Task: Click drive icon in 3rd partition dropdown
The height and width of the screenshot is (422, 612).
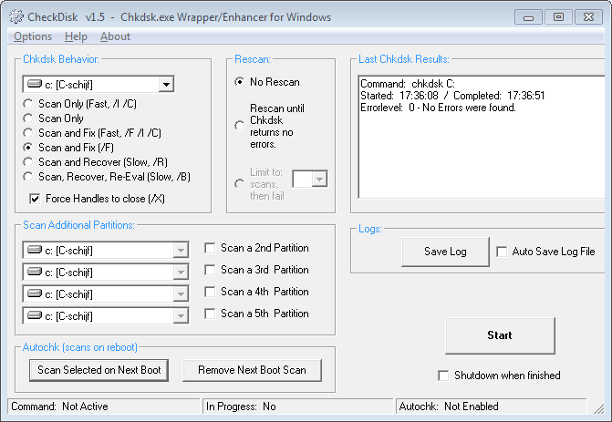Action: (35, 271)
